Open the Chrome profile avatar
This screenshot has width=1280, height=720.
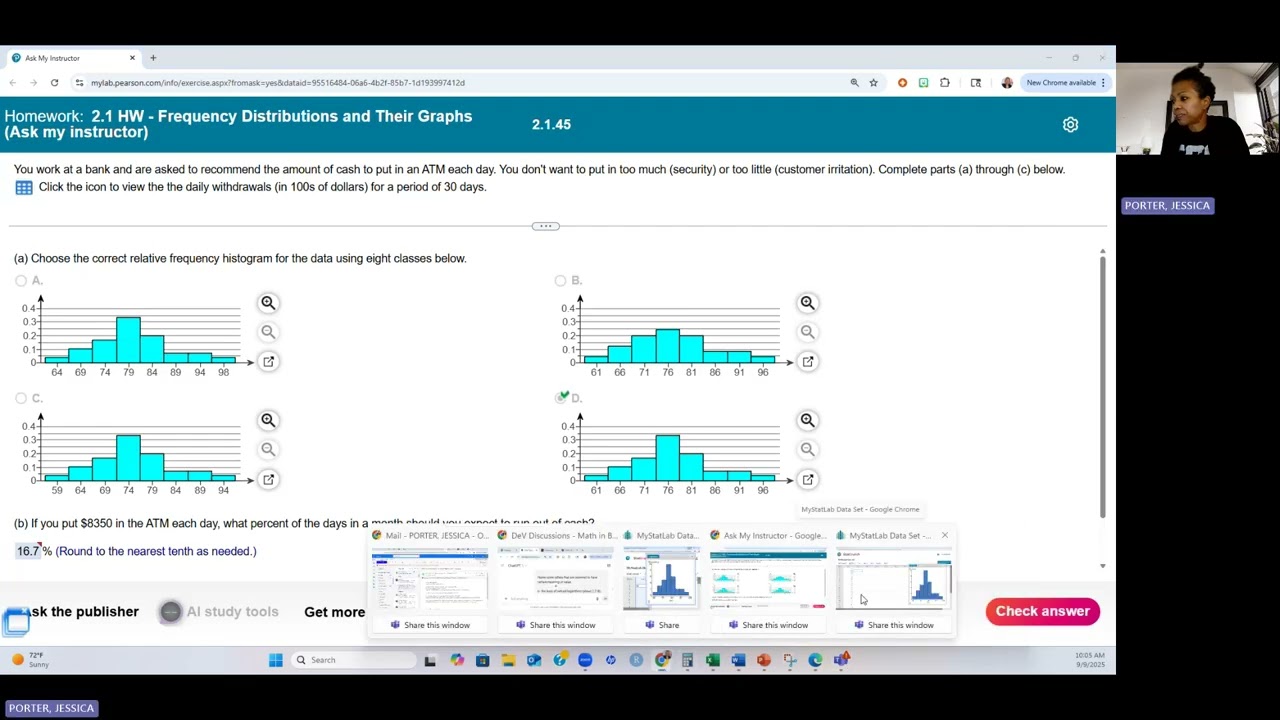tap(1006, 83)
